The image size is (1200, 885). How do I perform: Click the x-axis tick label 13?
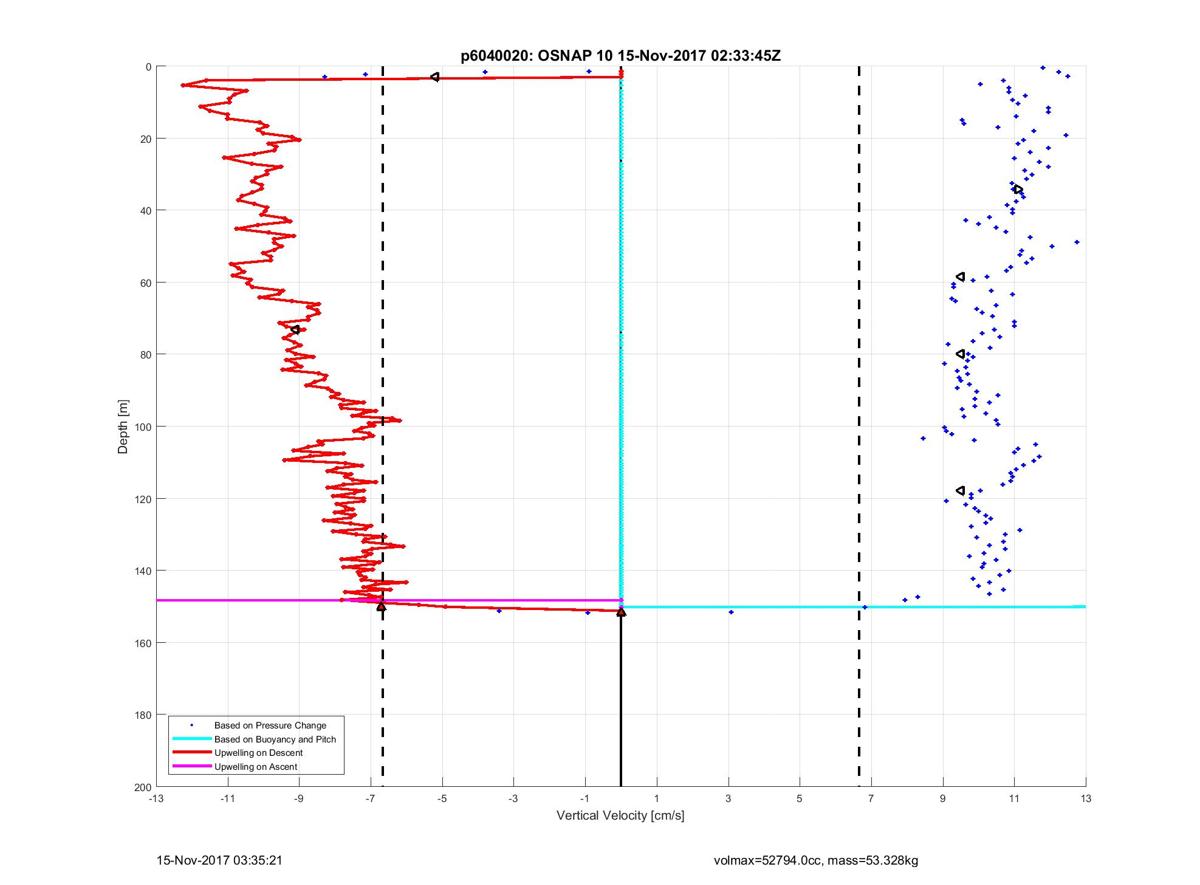pos(1085,799)
